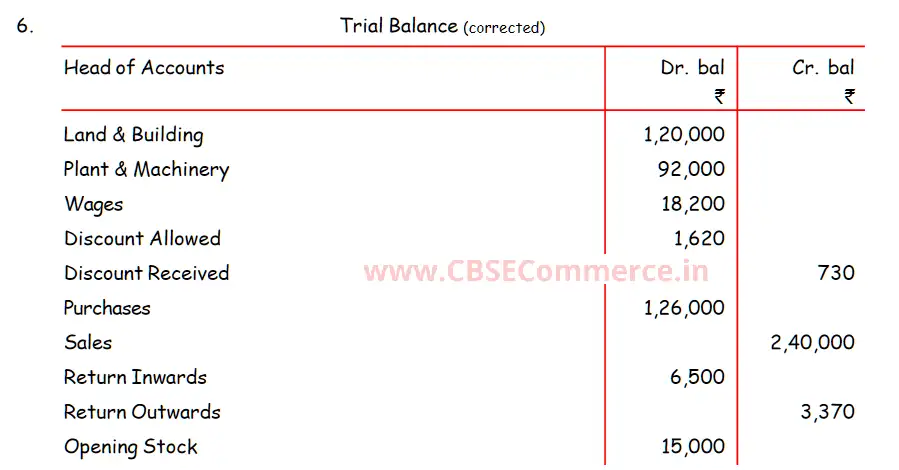Click the question number 6
The height and width of the screenshot is (470, 899).
click(25, 27)
